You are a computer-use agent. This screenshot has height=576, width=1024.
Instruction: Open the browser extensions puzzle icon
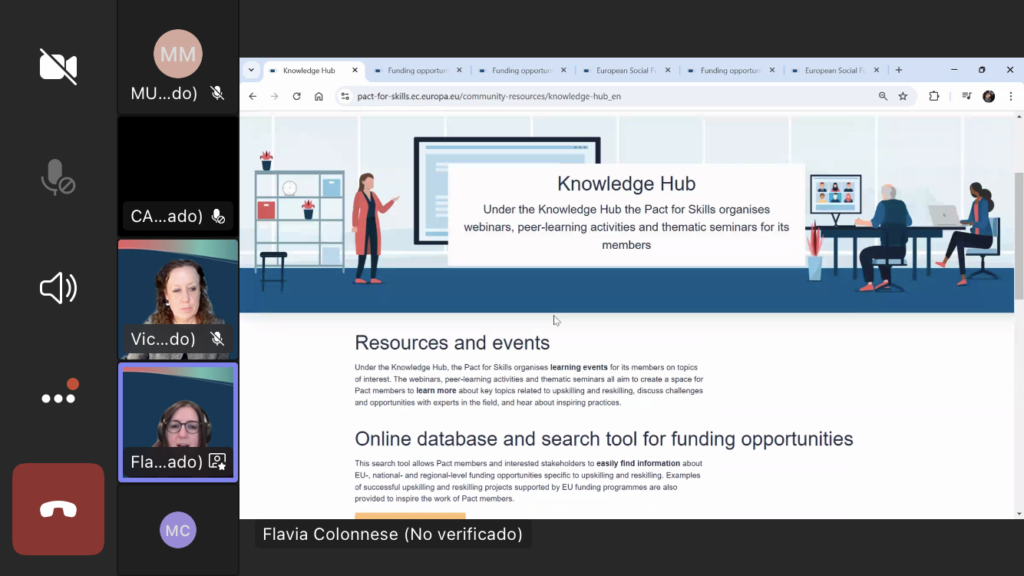point(934,96)
